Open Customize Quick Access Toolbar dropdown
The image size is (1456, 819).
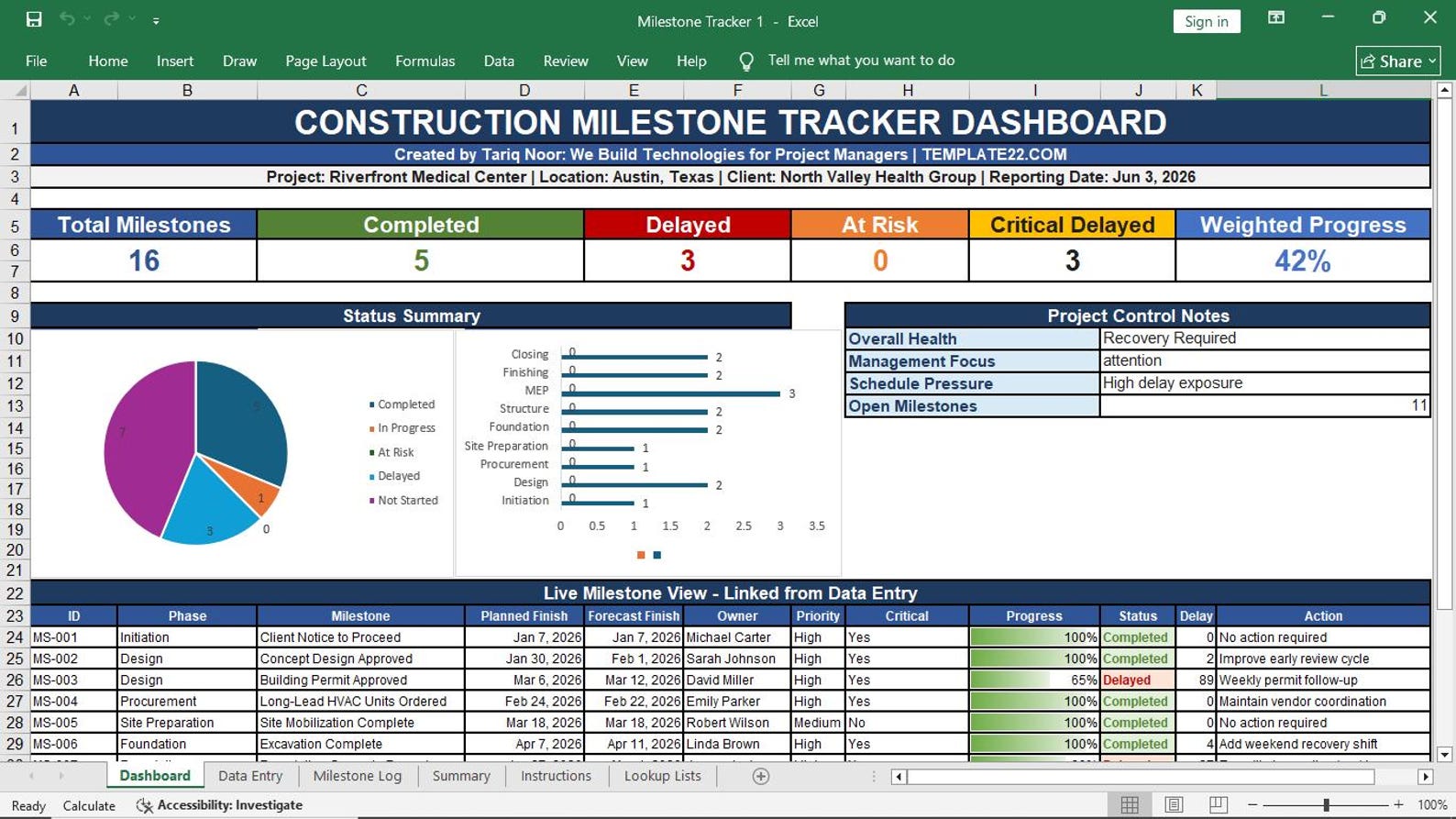click(x=156, y=20)
